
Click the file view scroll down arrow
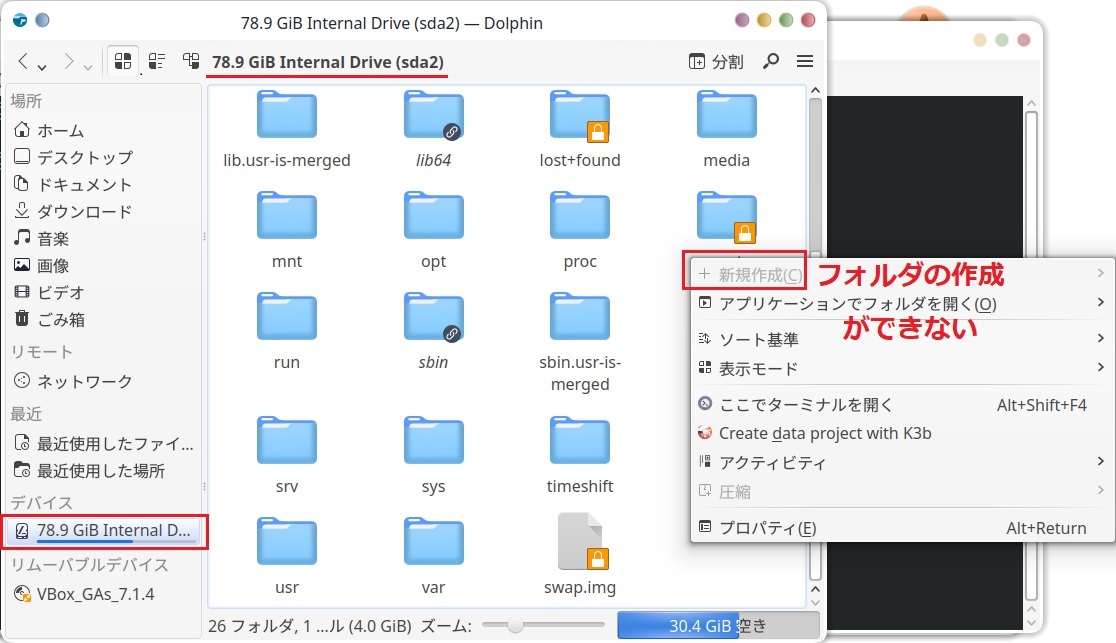tap(816, 602)
